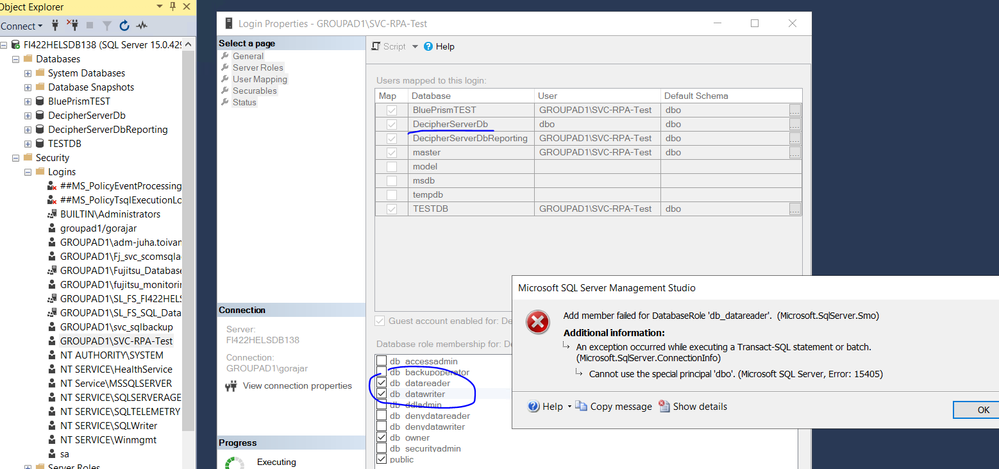Open the Help dropdown arrow in error dialog

[x=570, y=407]
